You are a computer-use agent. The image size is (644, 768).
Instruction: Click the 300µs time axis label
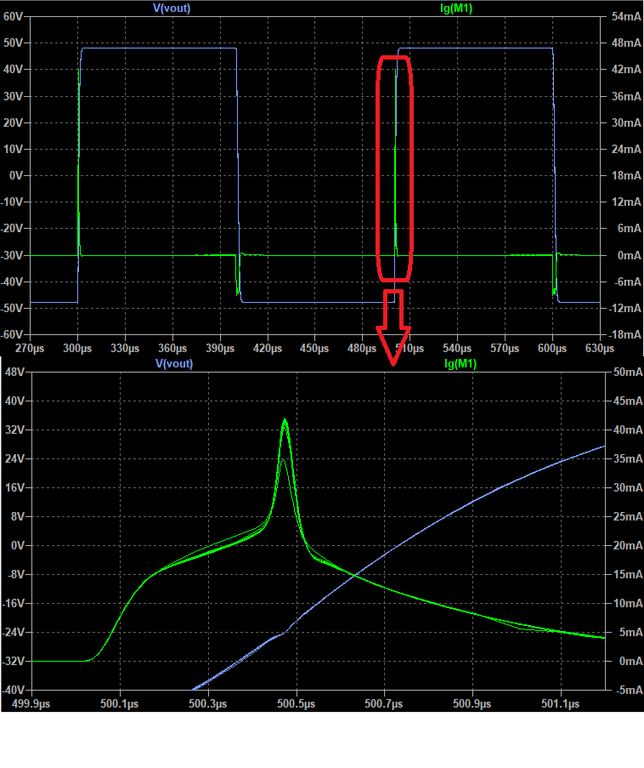[x=77, y=348]
